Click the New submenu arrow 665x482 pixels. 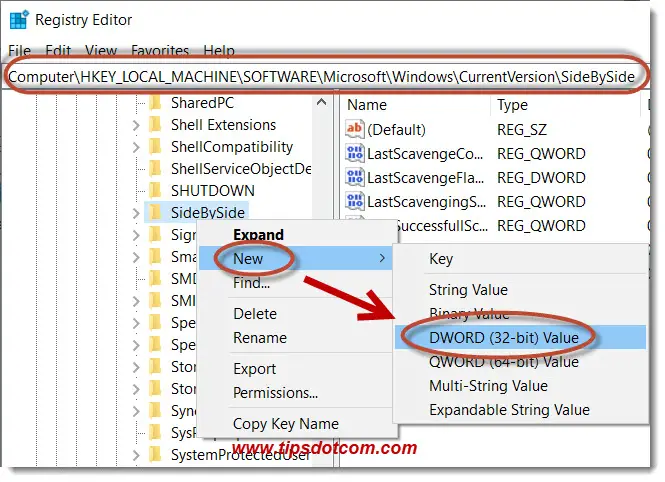[x=382, y=258]
